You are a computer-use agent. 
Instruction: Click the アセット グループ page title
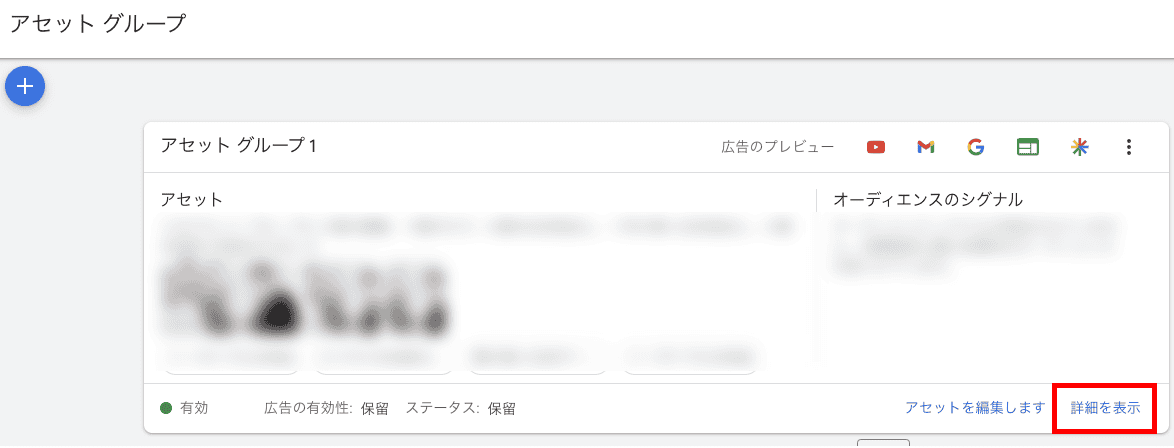click(x=97, y=23)
